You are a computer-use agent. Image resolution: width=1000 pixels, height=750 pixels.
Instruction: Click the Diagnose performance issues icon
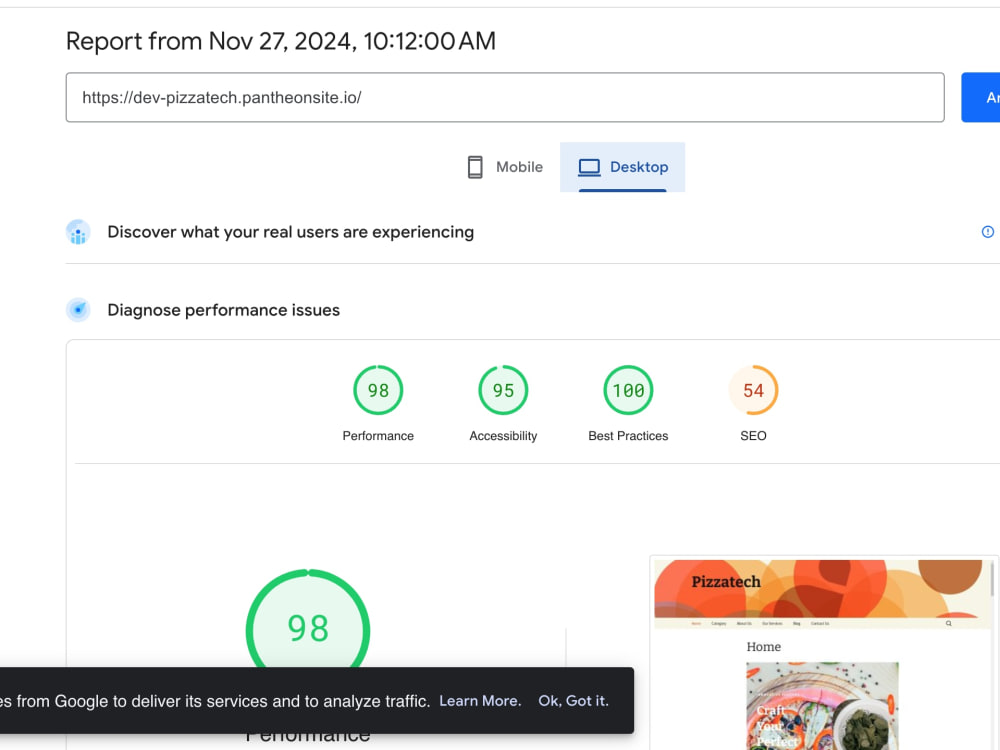coord(78,310)
